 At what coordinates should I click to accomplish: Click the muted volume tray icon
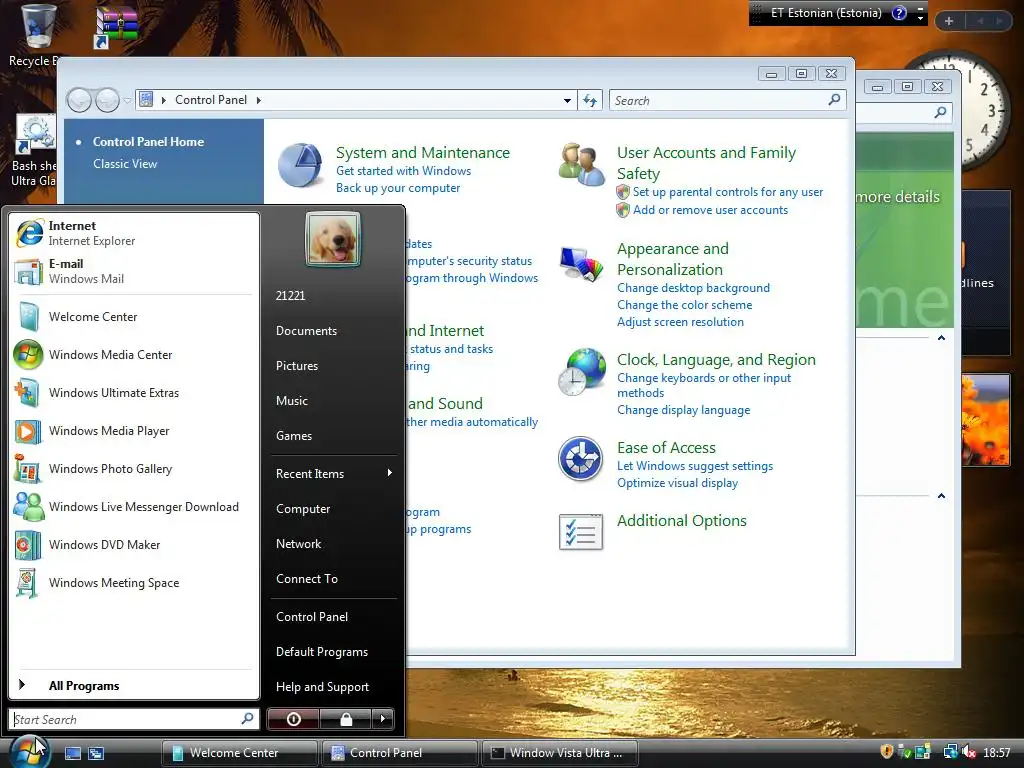tap(968, 752)
